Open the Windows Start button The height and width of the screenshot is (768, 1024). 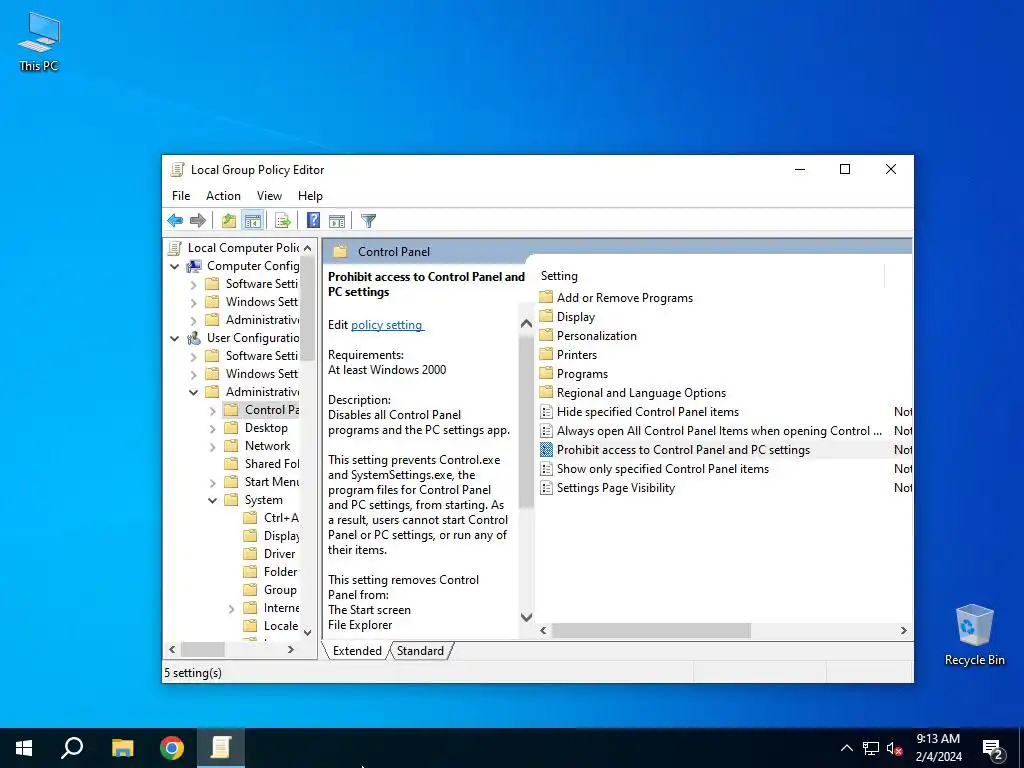[24, 748]
